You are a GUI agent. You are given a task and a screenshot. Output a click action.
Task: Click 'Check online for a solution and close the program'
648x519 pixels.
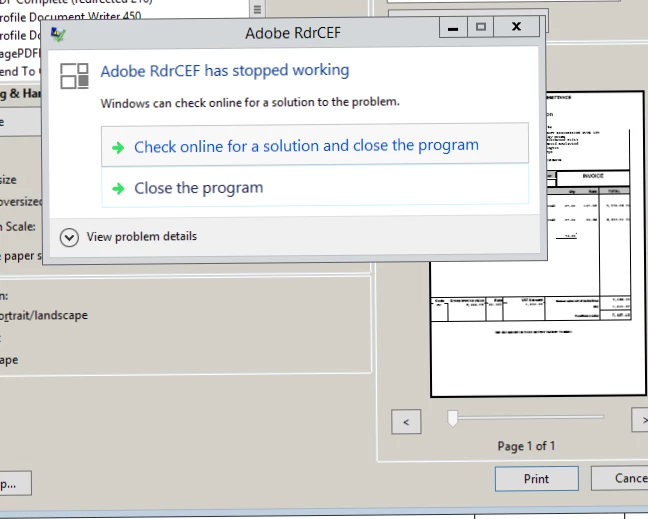pyautogui.click(x=314, y=144)
